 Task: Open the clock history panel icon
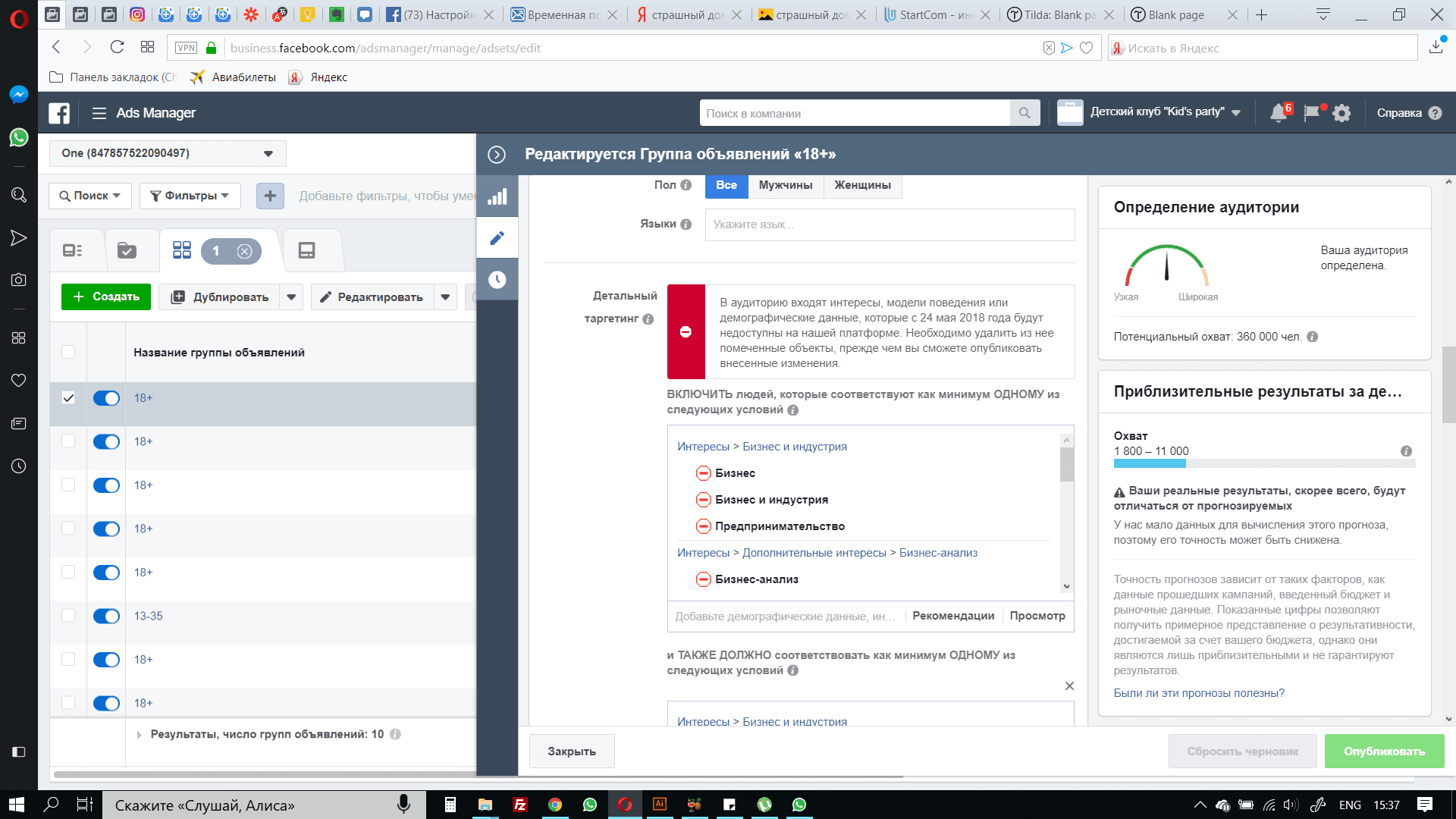tap(497, 280)
